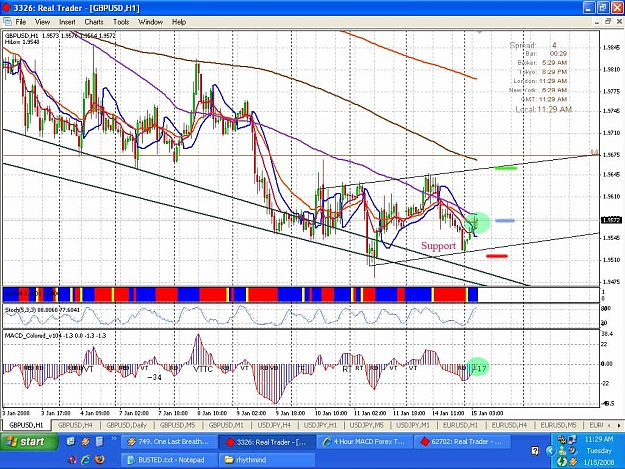Activate the '3326: Real Trader' taskbar button
625x469 pixels.
coord(267,442)
